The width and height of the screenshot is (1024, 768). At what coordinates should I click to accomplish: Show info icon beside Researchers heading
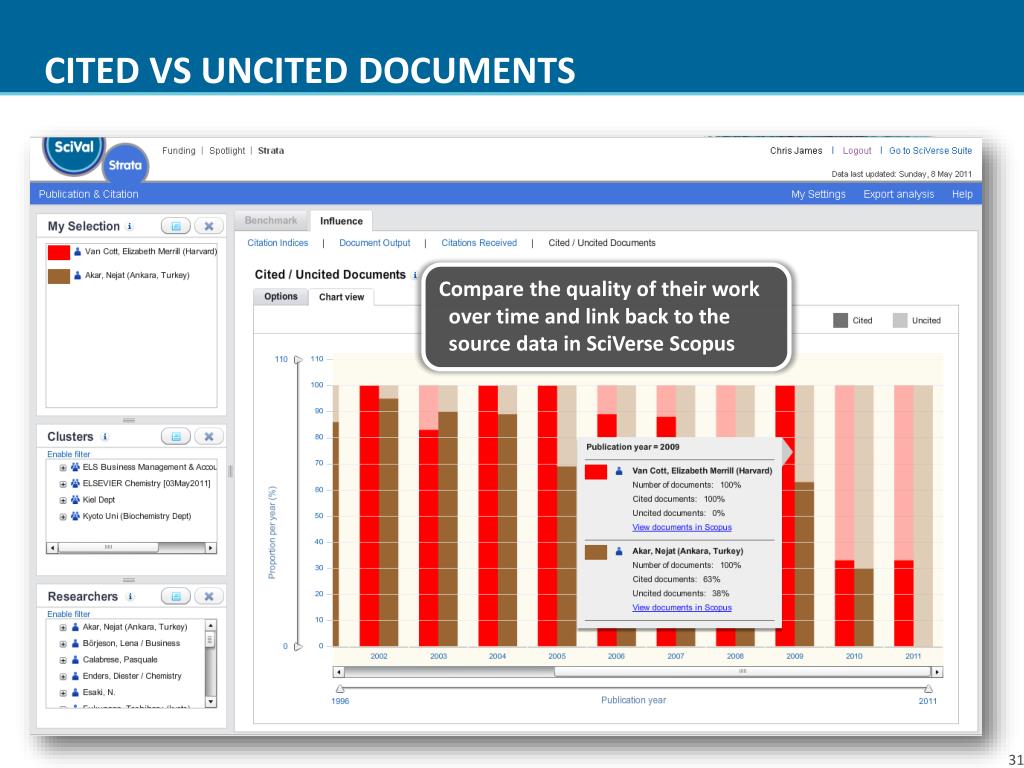click(130, 596)
